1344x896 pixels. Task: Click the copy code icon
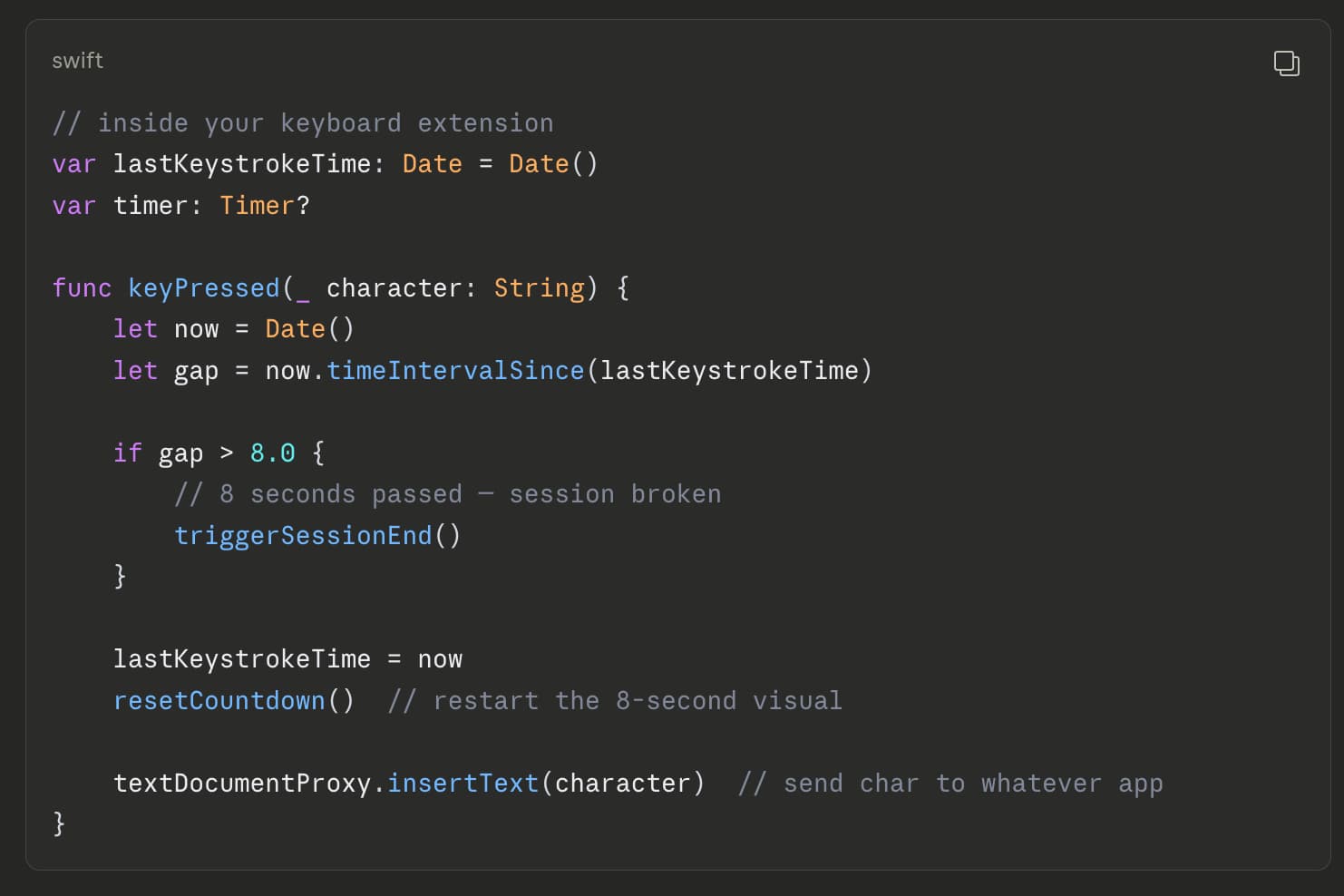click(1287, 63)
